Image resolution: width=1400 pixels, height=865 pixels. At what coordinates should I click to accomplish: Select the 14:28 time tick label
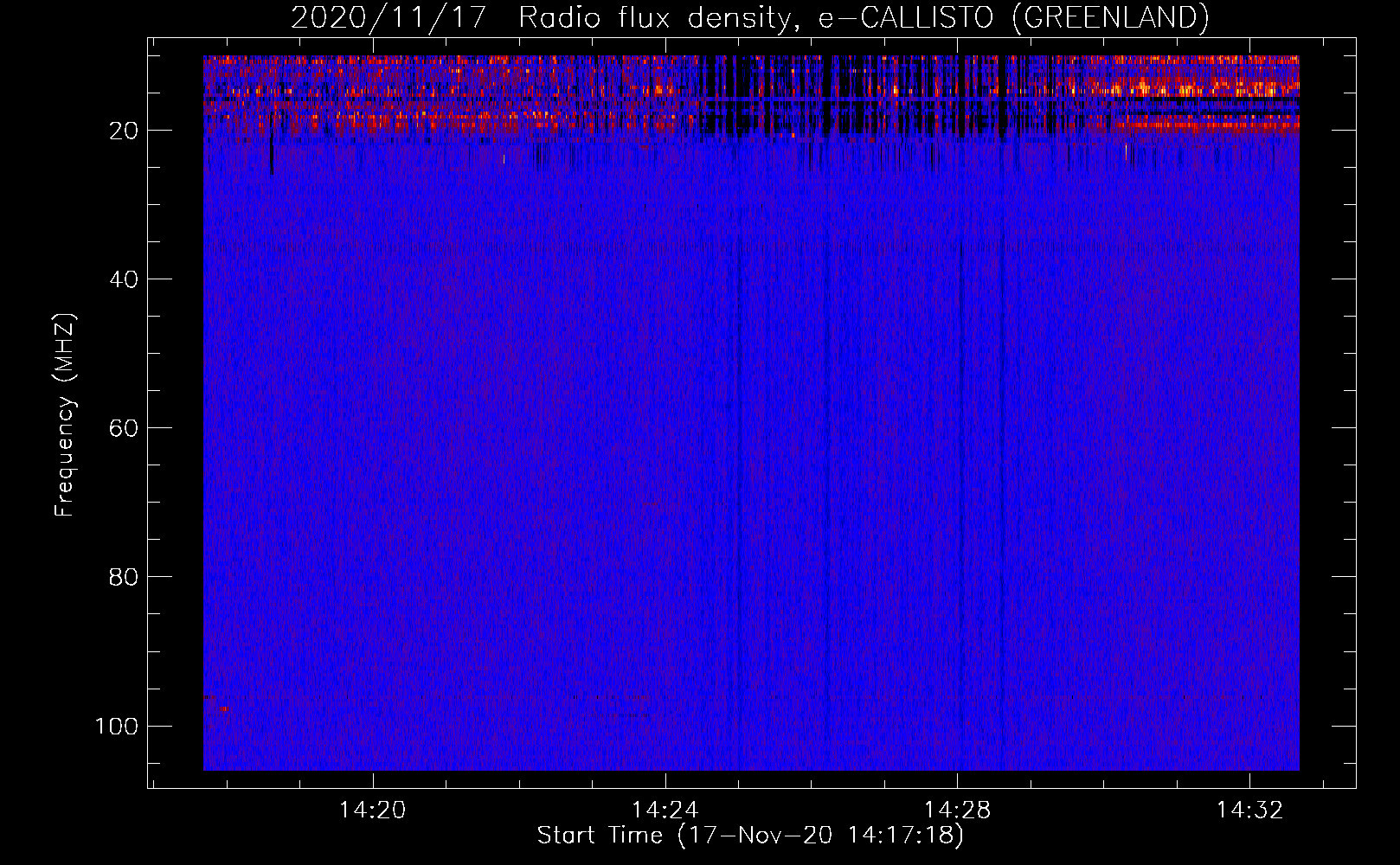(x=957, y=811)
